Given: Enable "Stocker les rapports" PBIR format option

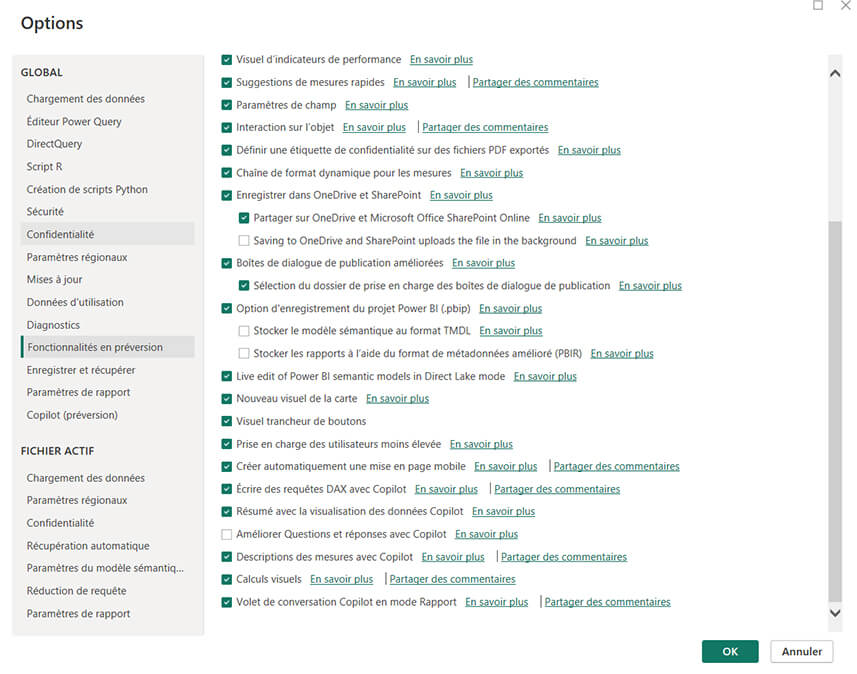Looking at the screenshot, I should tap(244, 353).
